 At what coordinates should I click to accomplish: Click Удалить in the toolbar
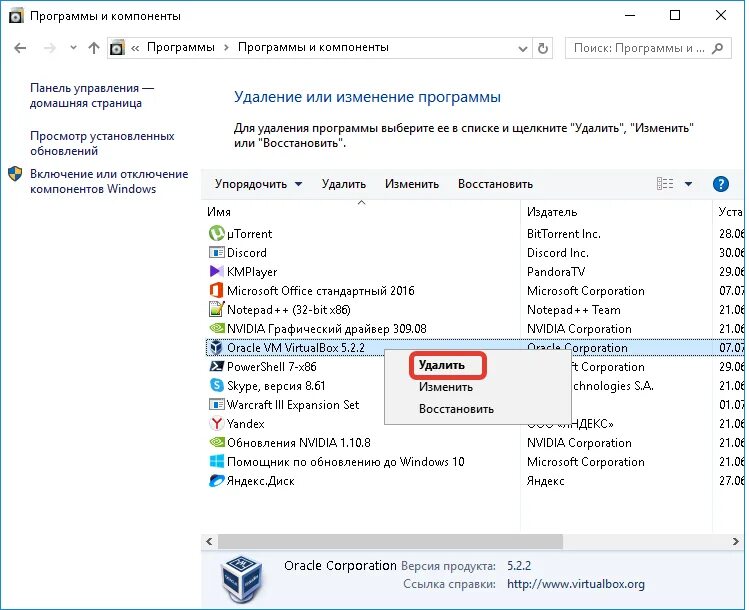(343, 184)
